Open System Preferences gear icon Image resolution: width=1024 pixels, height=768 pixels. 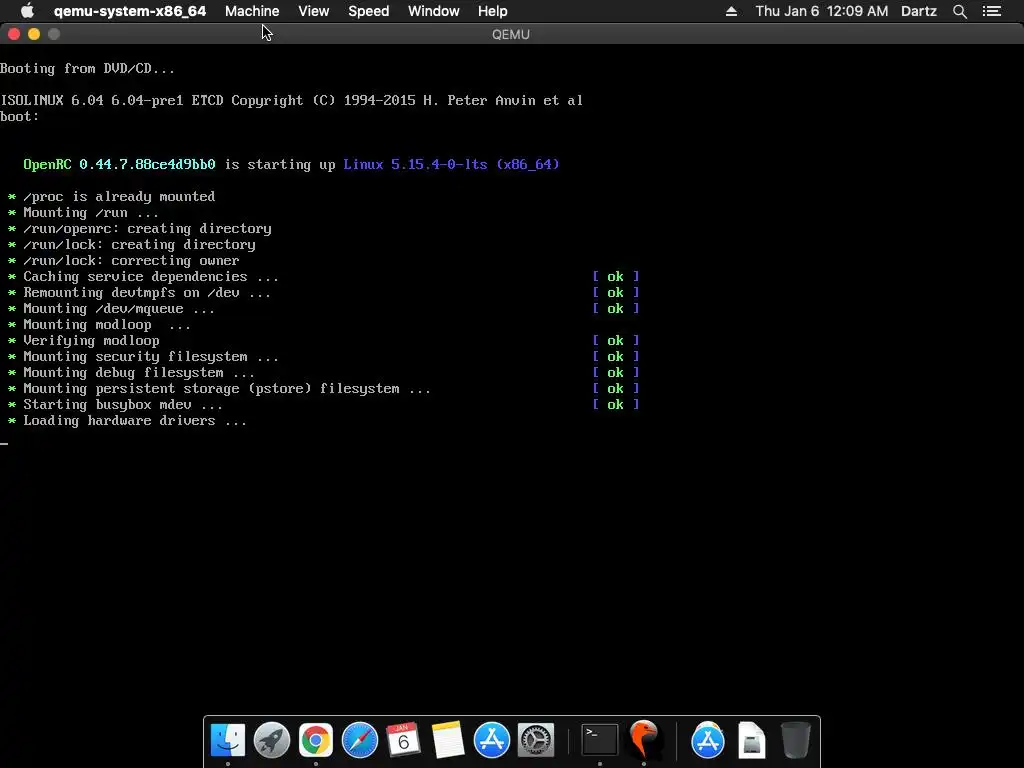click(536, 740)
